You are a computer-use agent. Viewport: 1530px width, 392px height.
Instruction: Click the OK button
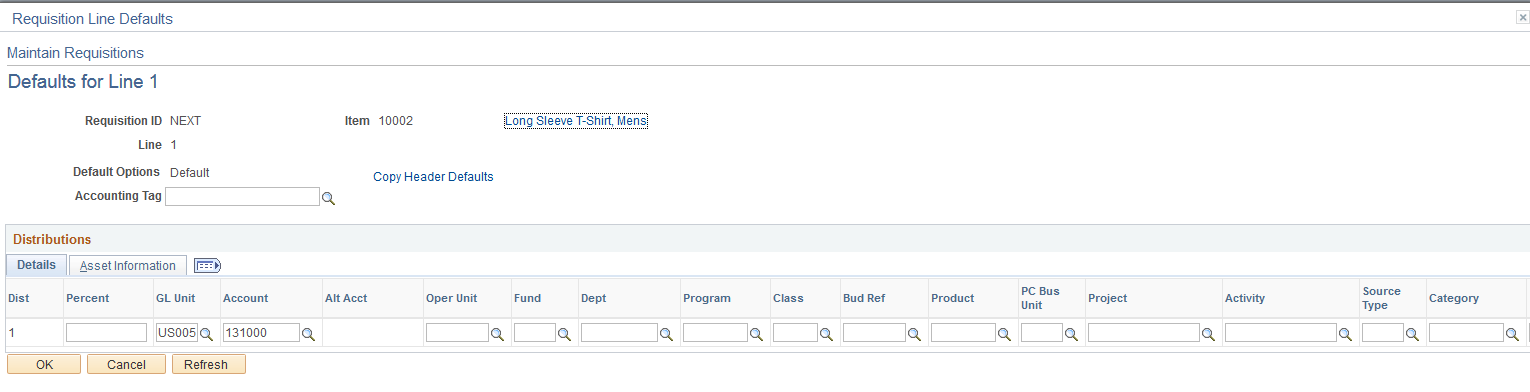(44, 365)
